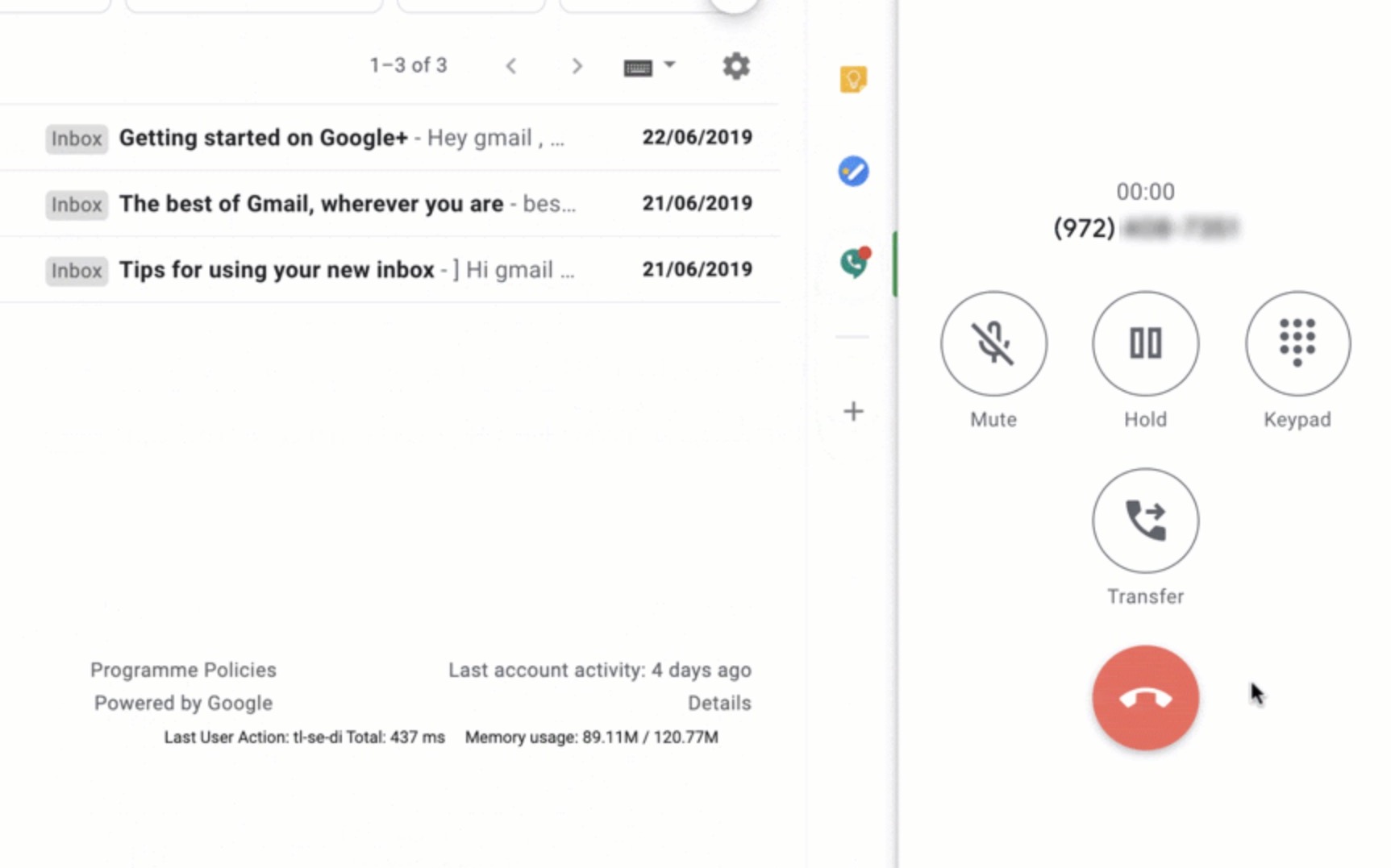Open email Tips for using your new inbox
This screenshot has height=868, width=1391.
coord(389,270)
